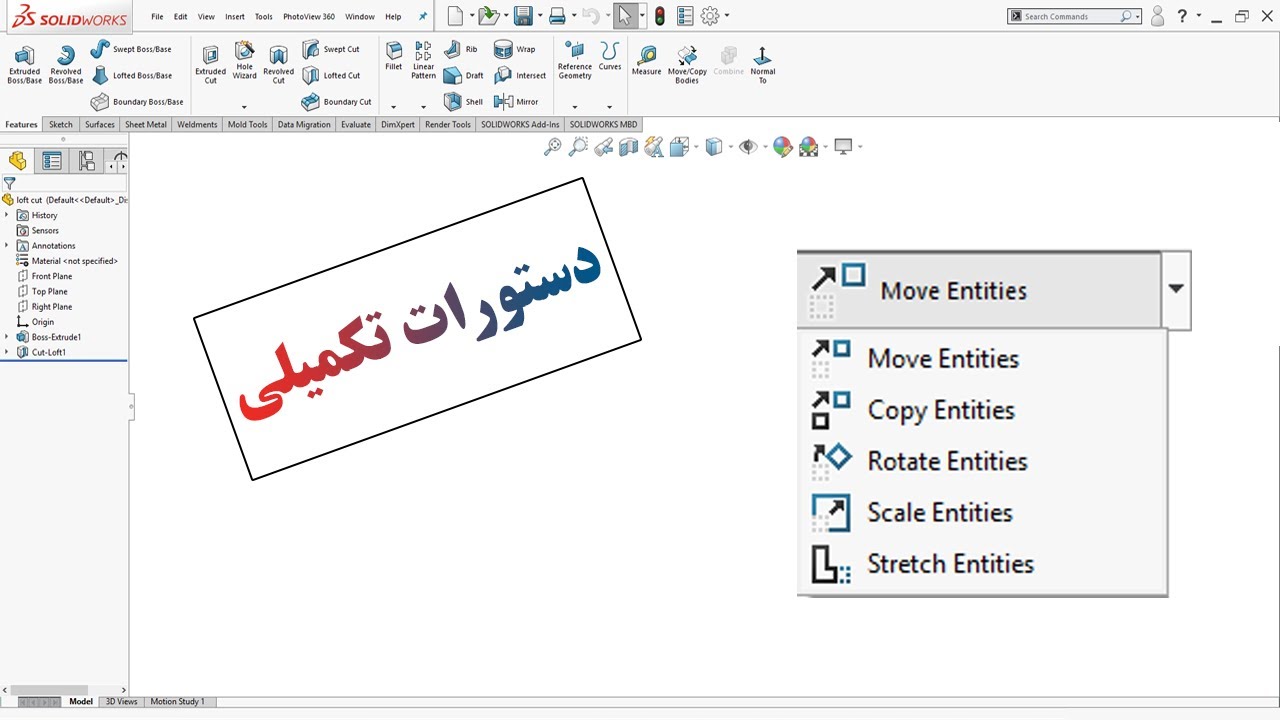Expand the Annotations tree node

(7, 245)
